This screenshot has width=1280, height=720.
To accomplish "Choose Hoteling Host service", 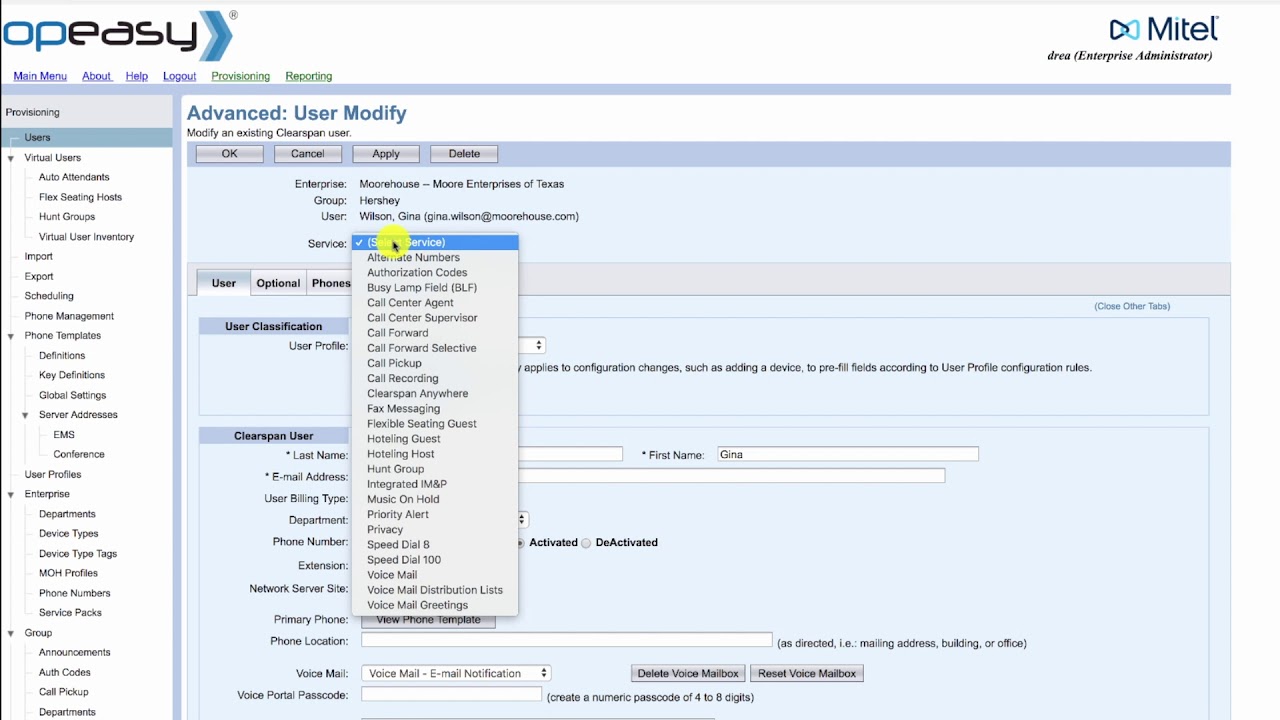I will [435, 454].
